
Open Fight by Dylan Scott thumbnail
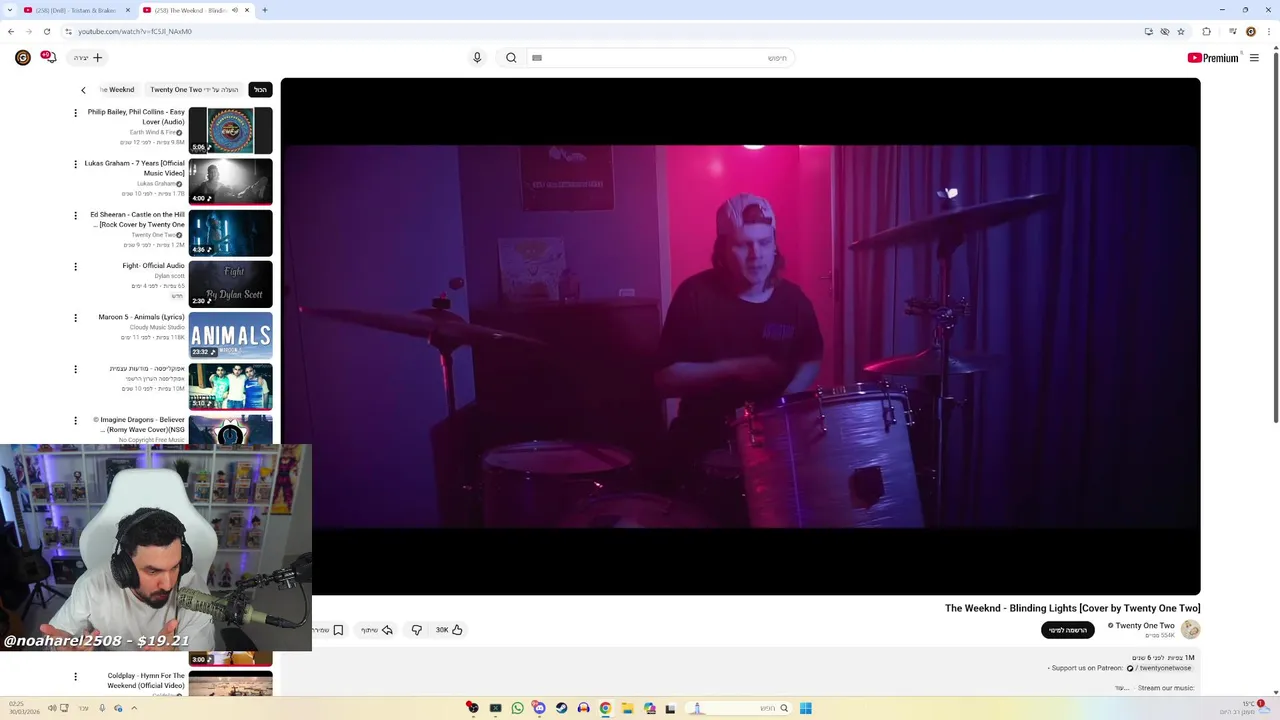pyautogui.click(x=230, y=283)
